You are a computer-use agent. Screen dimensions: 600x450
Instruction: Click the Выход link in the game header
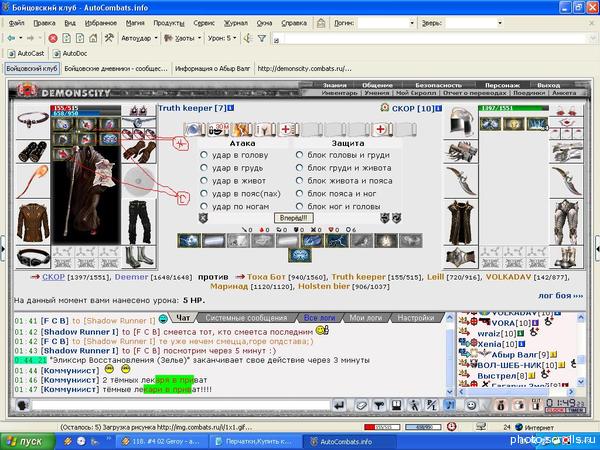[548, 85]
